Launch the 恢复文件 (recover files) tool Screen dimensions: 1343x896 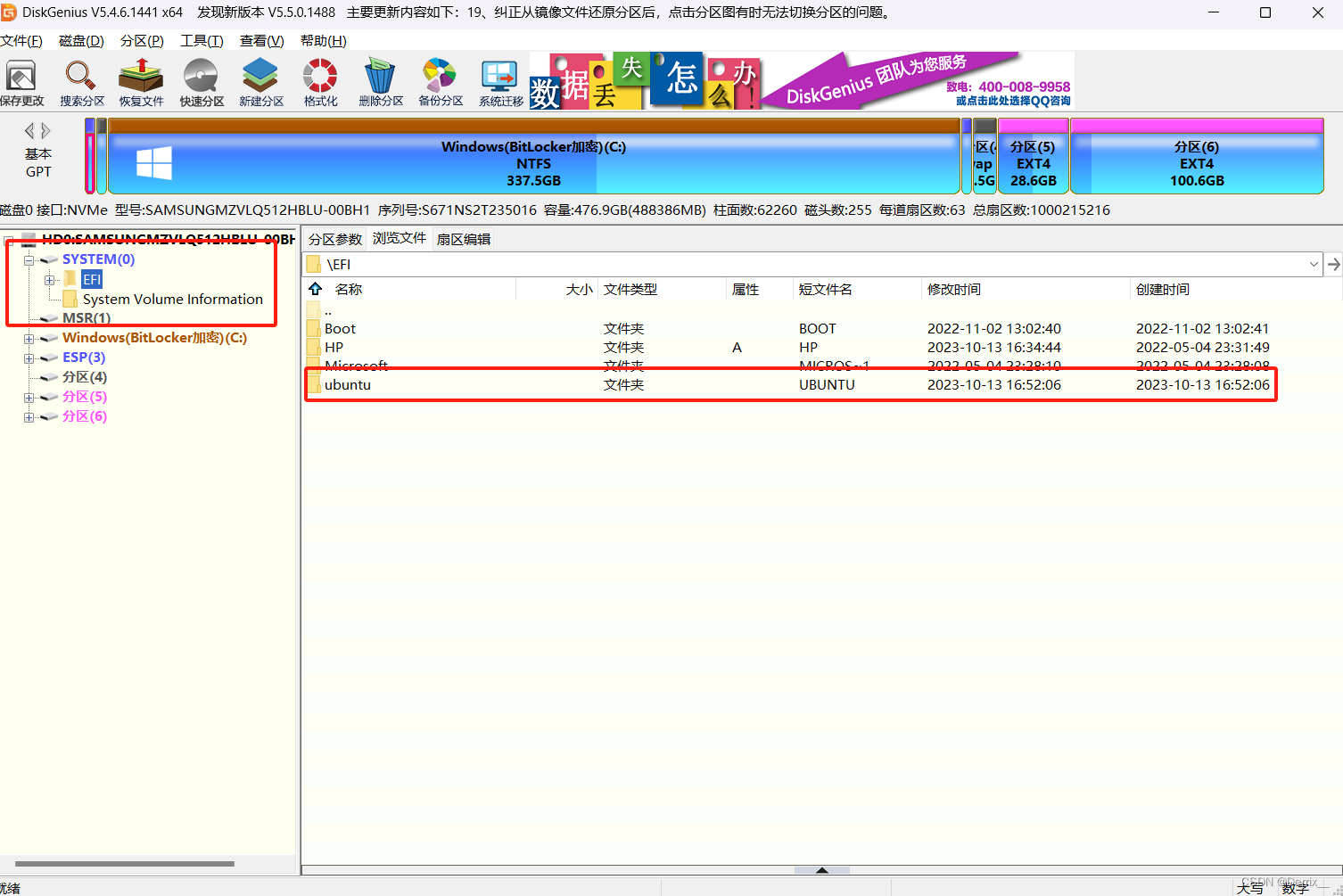pyautogui.click(x=141, y=83)
